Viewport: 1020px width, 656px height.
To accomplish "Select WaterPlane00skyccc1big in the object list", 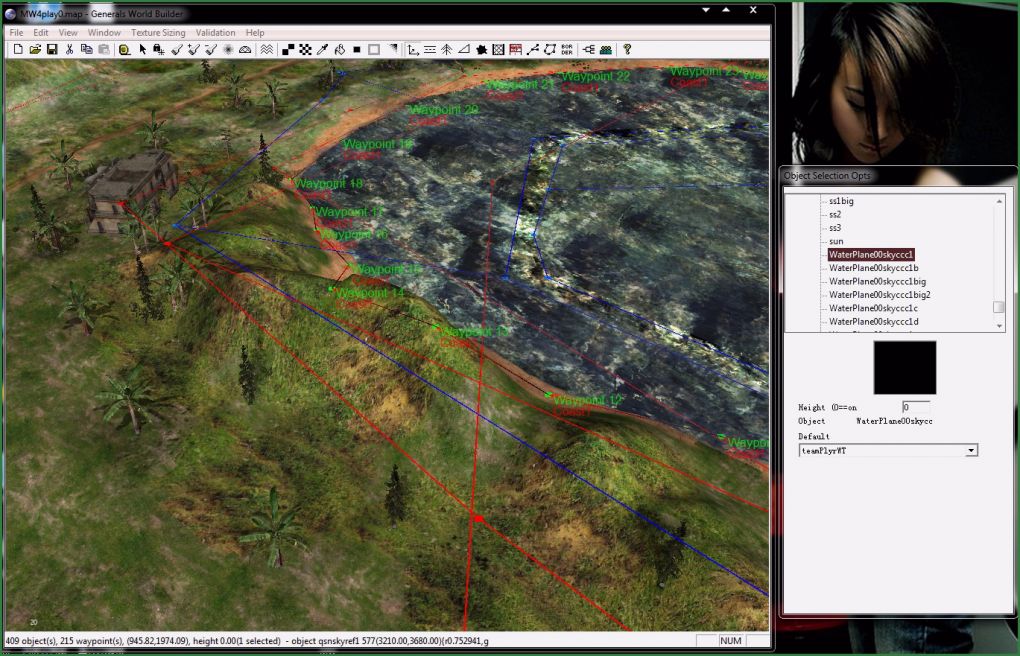I will [877, 282].
